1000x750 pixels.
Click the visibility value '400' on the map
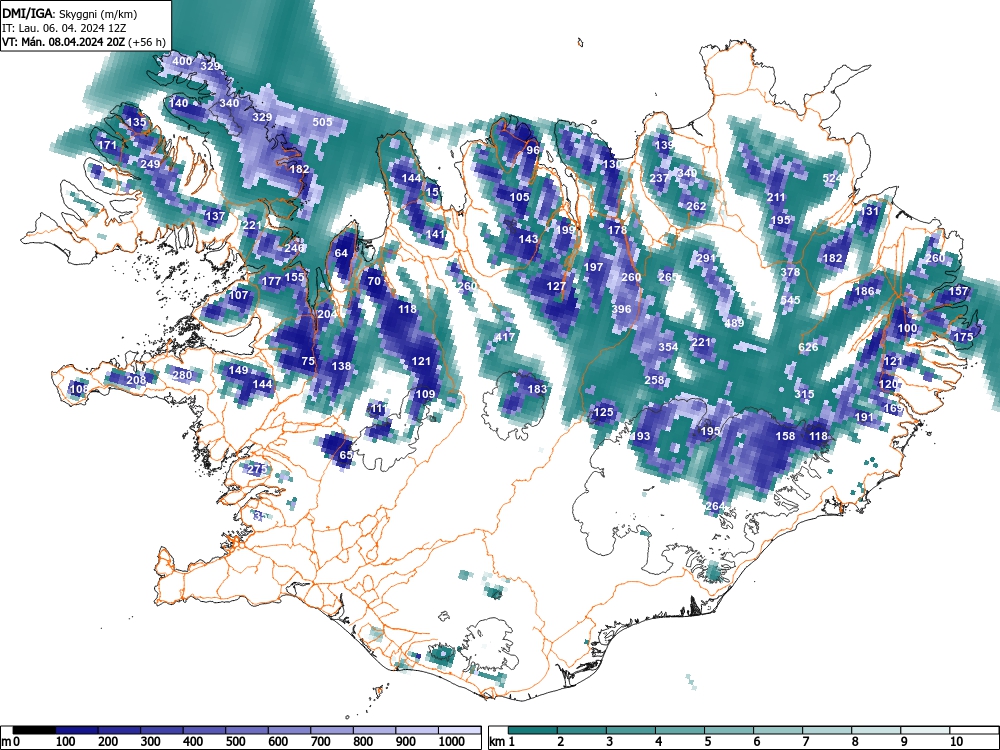pyautogui.click(x=182, y=61)
